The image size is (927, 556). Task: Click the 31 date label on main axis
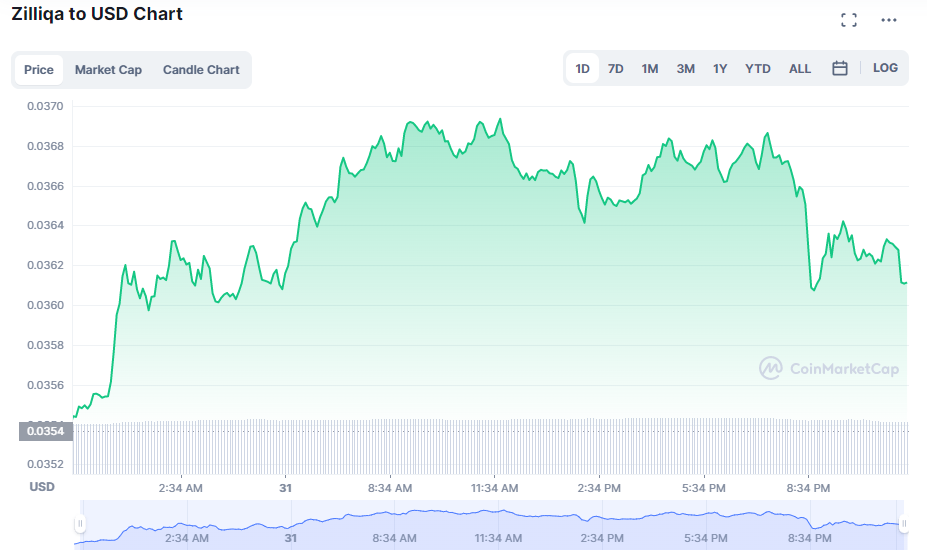(x=286, y=489)
